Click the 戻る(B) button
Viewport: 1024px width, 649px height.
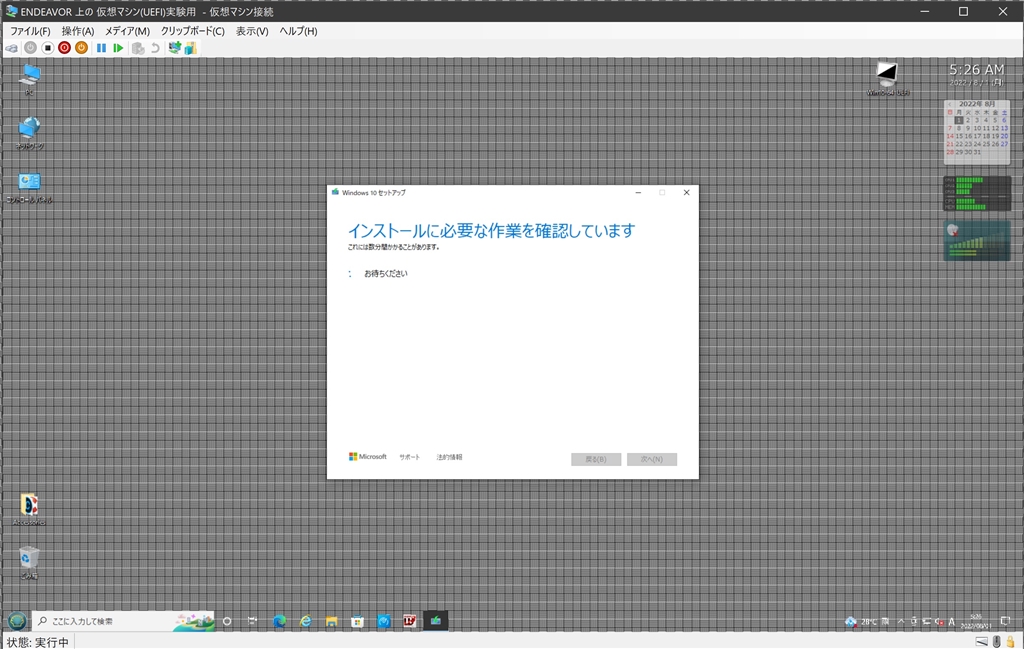coord(596,459)
